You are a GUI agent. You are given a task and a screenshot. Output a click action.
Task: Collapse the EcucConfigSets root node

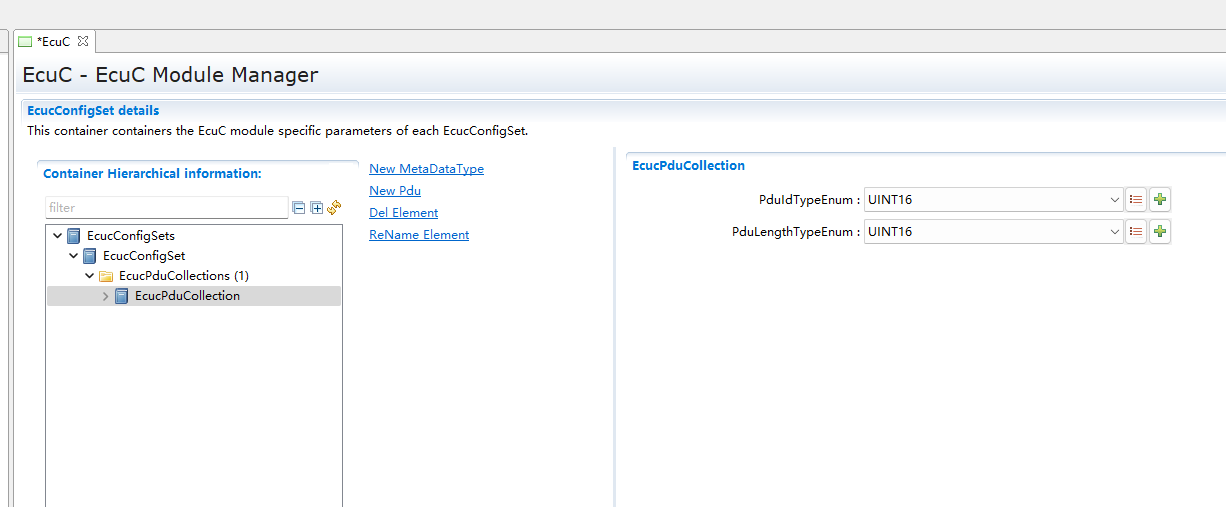point(58,236)
